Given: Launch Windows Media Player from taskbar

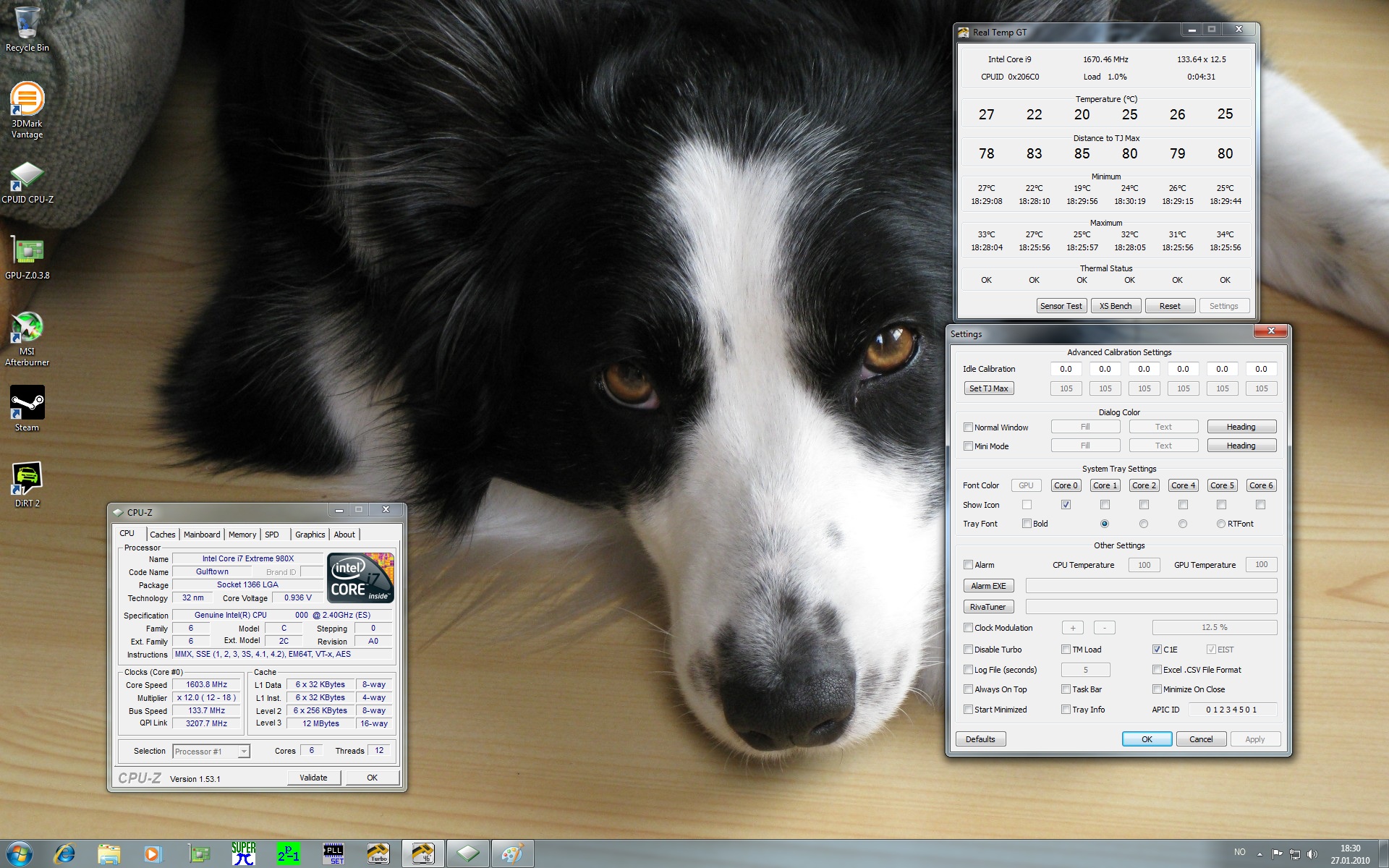Looking at the screenshot, I should 153,854.
